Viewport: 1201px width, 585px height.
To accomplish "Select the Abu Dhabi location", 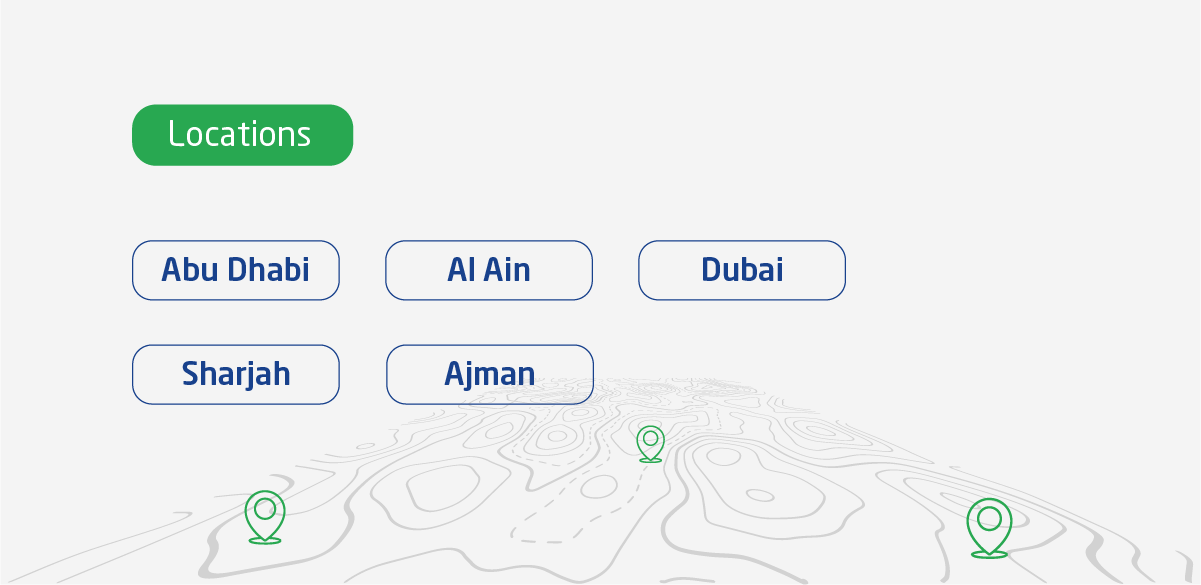I will (x=236, y=270).
